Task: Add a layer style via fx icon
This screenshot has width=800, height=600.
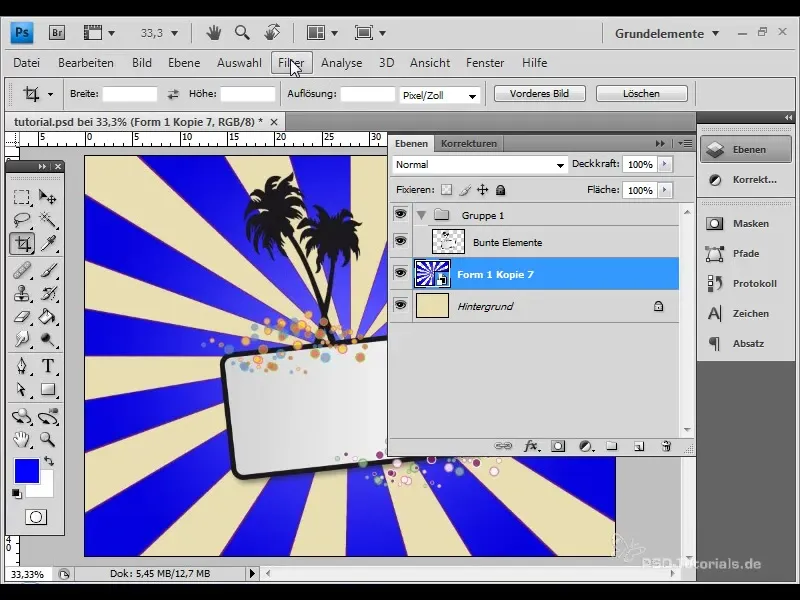Action: click(531, 446)
